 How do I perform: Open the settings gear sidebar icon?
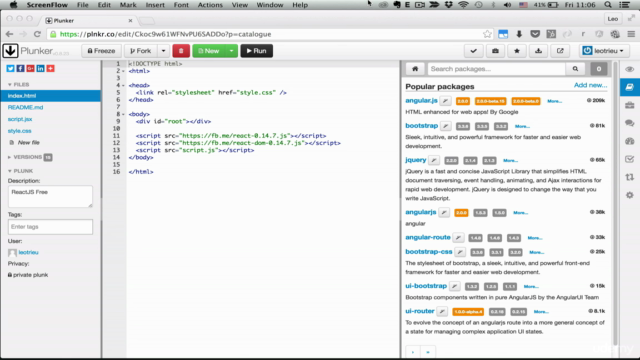pyautogui.click(x=629, y=195)
